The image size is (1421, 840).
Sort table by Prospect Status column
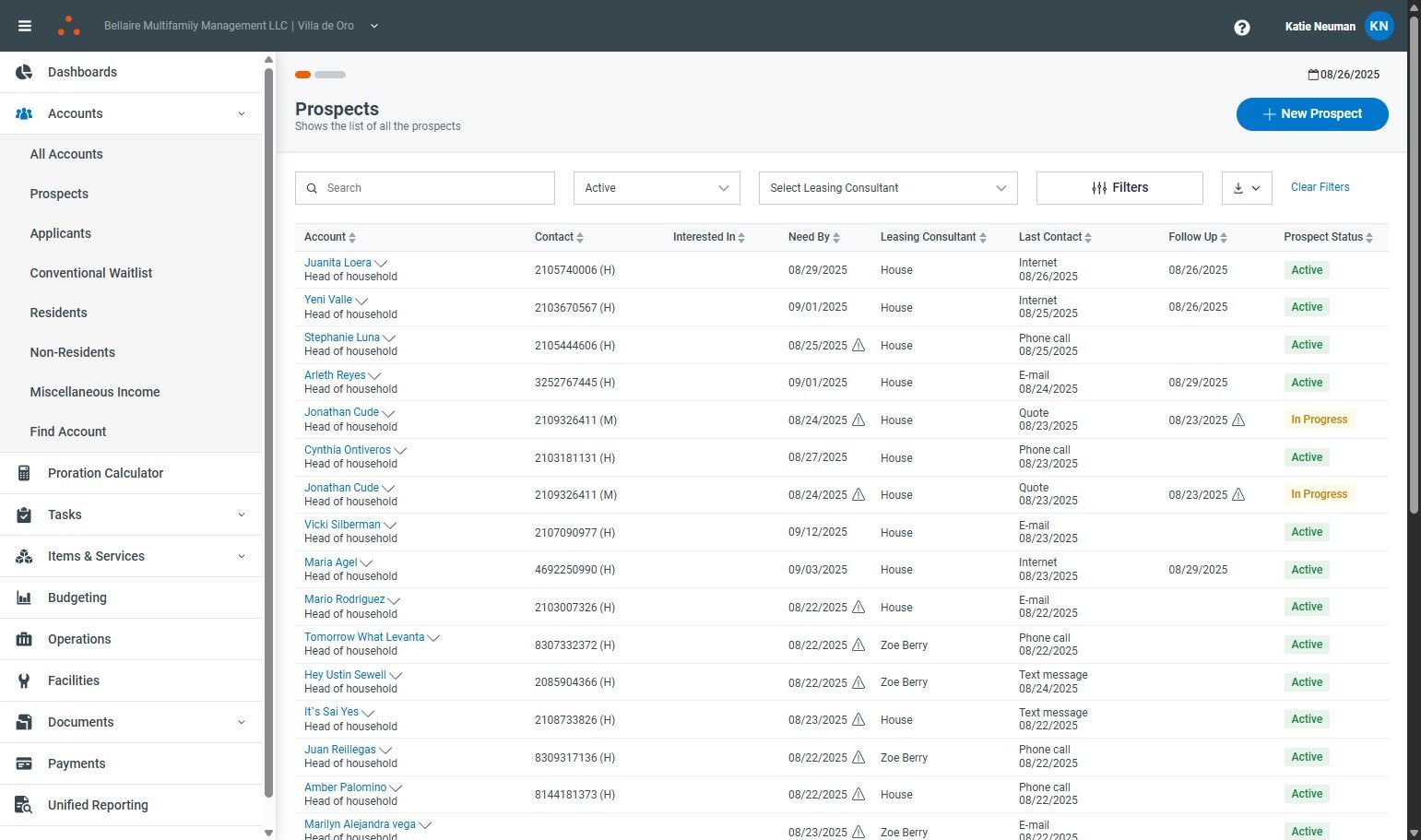coord(1329,237)
